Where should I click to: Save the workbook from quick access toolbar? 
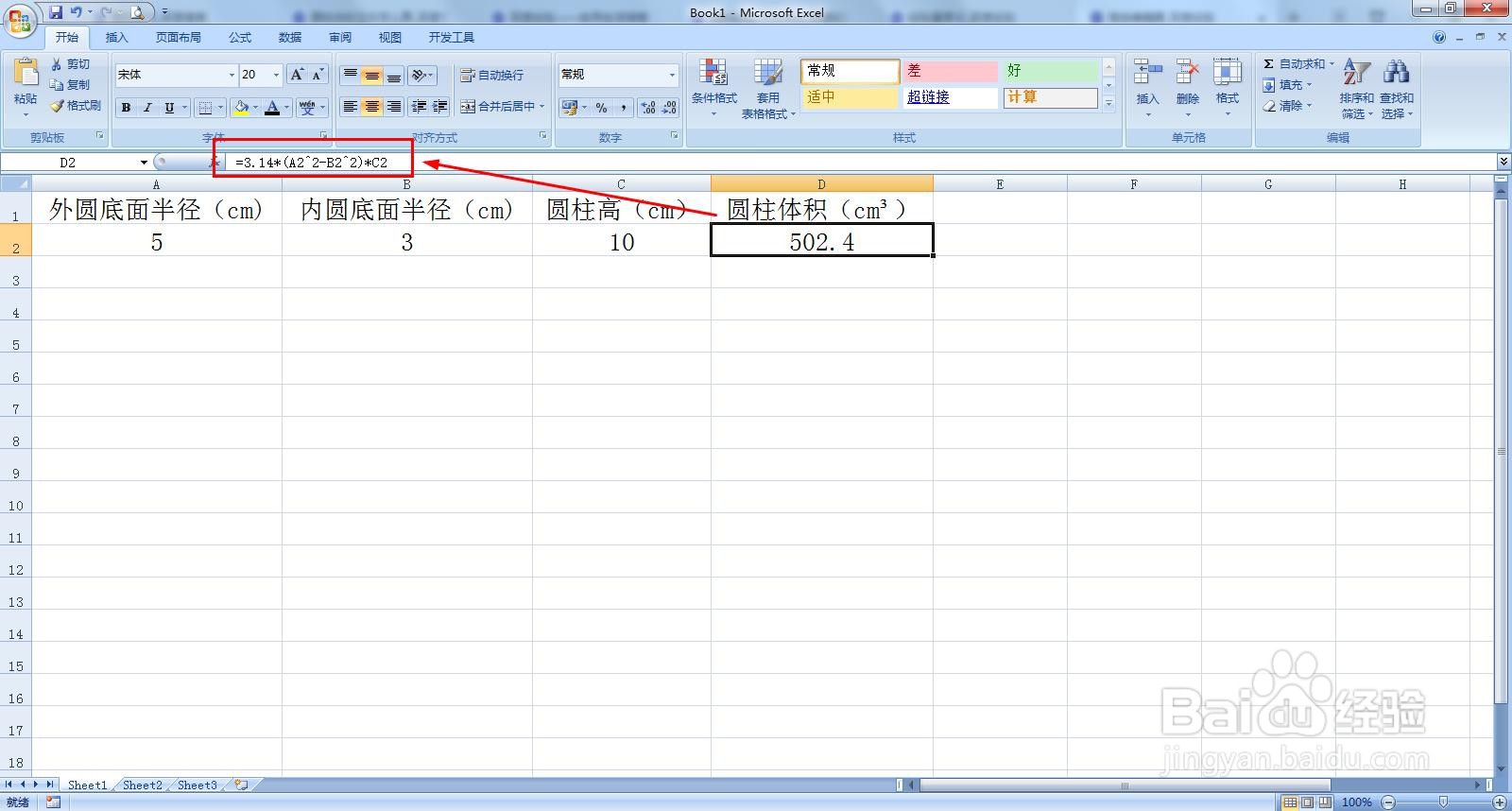pos(56,12)
